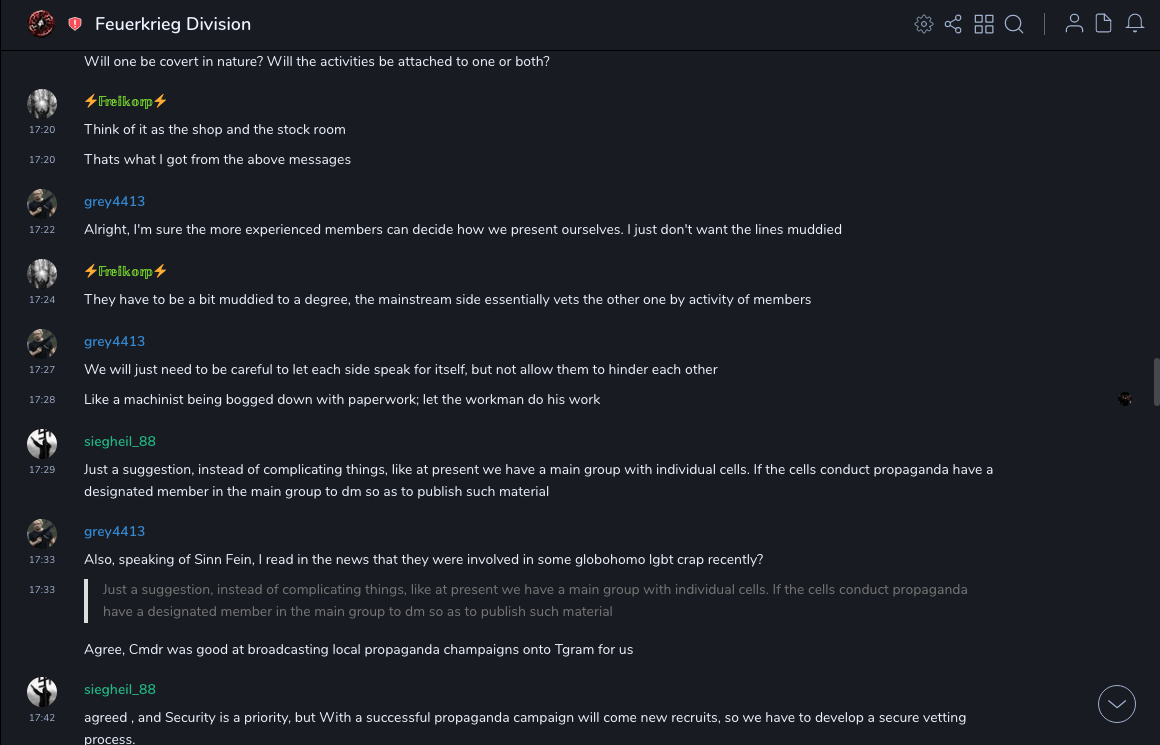Click the red shield icon beside channel title
The height and width of the screenshot is (745, 1160).
click(x=75, y=24)
